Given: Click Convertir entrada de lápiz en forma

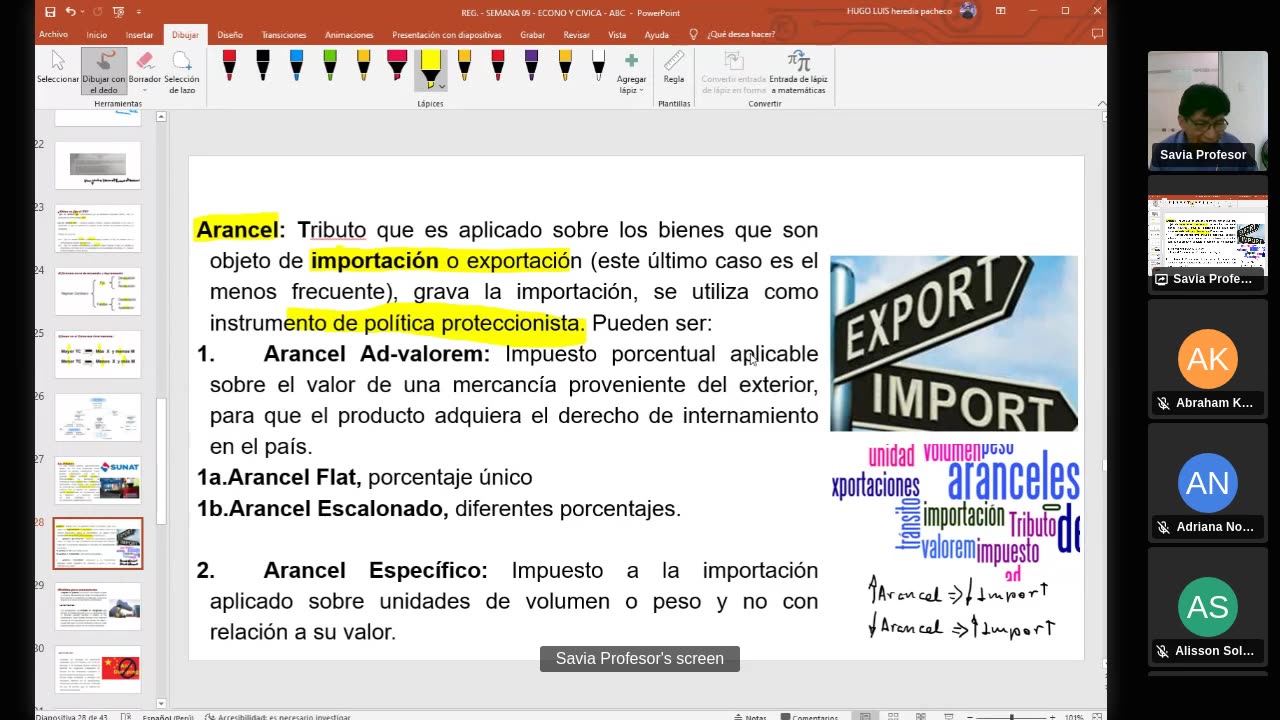Looking at the screenshot, I should (733, 71).
